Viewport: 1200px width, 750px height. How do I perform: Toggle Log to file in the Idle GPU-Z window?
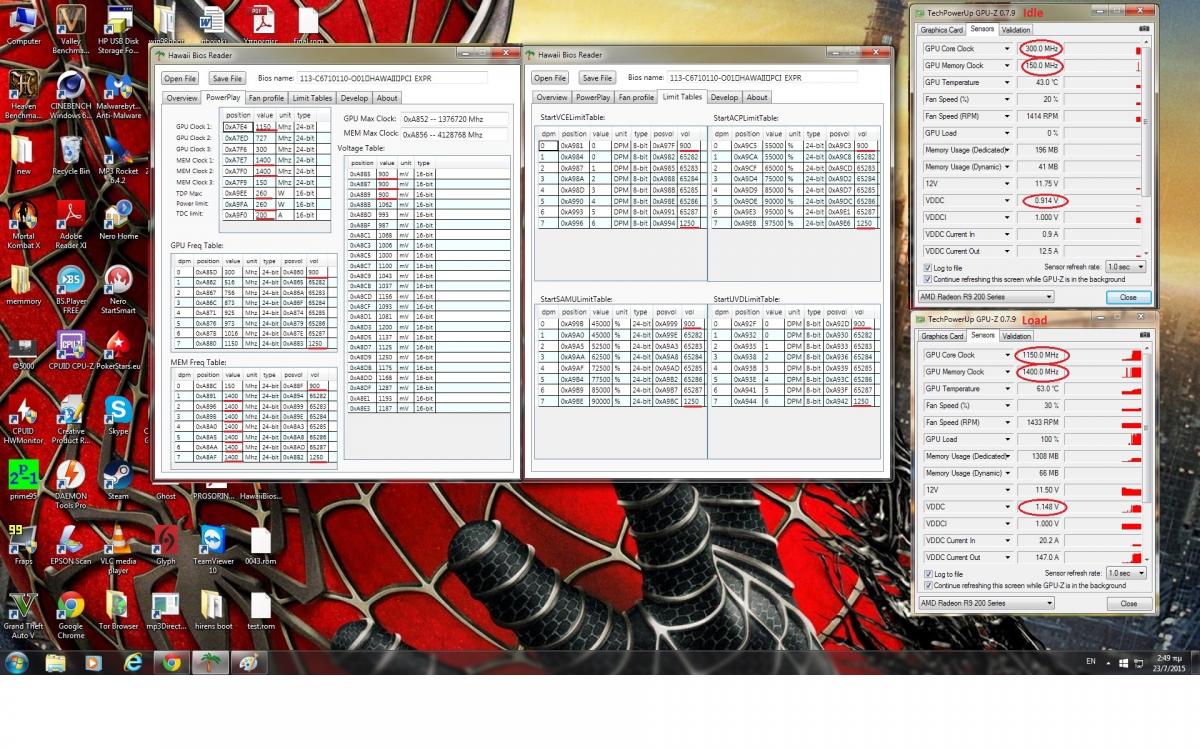click(928, 268)
